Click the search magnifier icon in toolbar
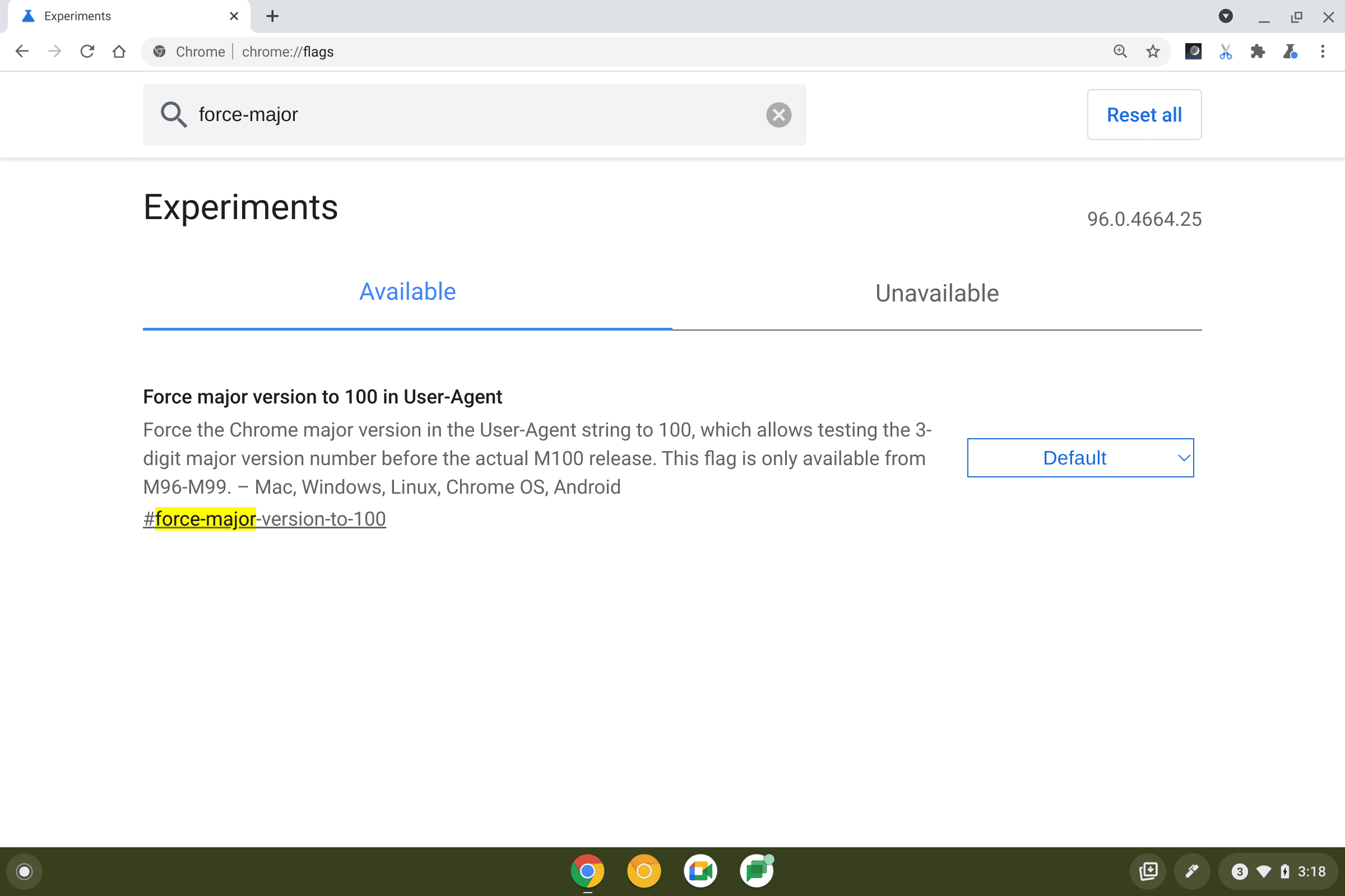1345x896 pixels. (x=1120, y=52)
